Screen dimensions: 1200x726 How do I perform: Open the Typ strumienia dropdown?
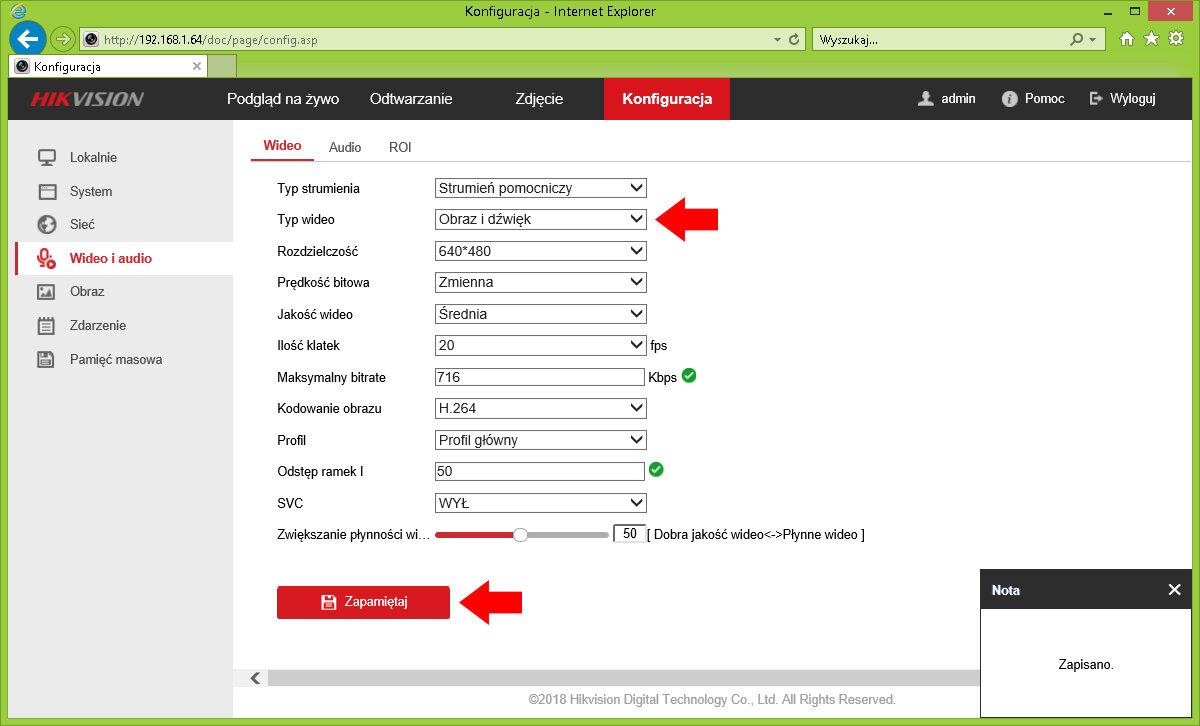[541, 188]
